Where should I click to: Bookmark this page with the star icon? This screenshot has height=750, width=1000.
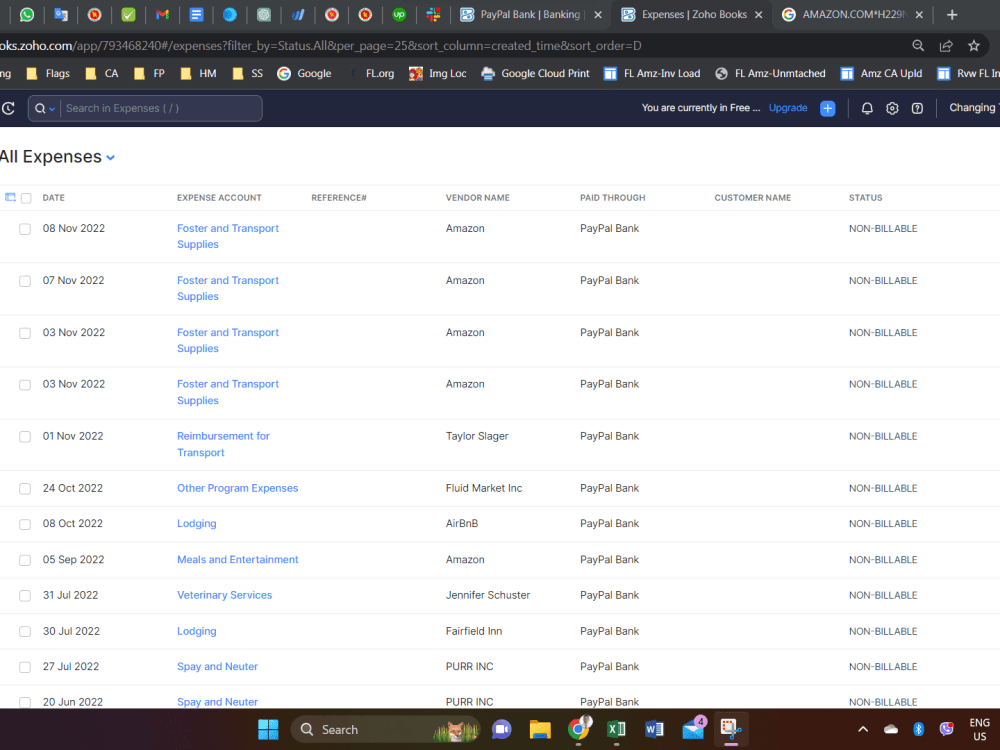[x=973, y=45]
